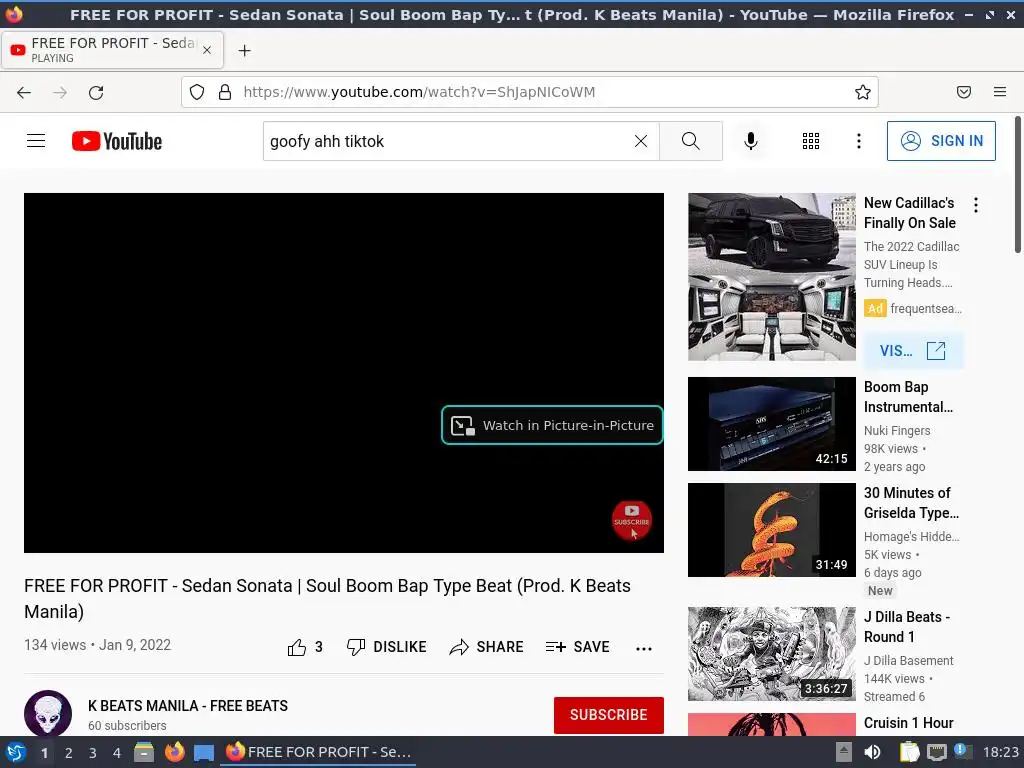Viewport: 1024px width, 768px height.
Task: Go back with the browser back arrow
Action: click(24, 92)
